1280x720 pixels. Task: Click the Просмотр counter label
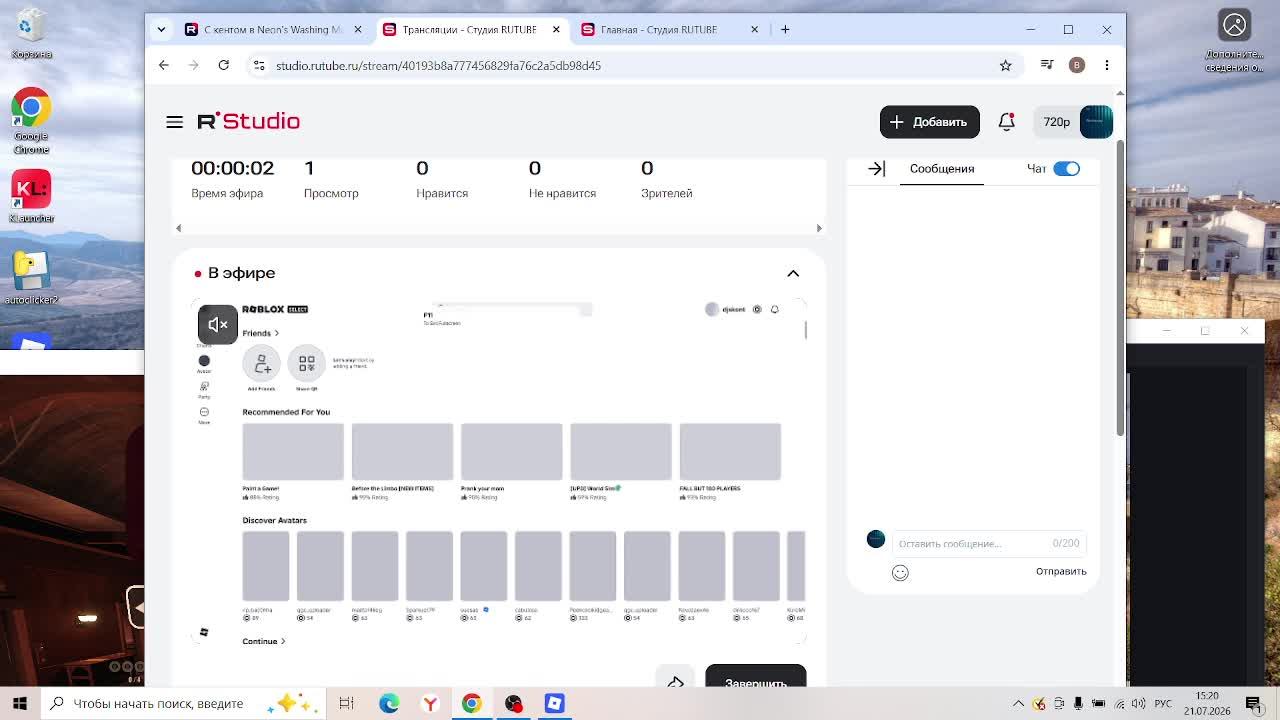click(x=331, y=193)
